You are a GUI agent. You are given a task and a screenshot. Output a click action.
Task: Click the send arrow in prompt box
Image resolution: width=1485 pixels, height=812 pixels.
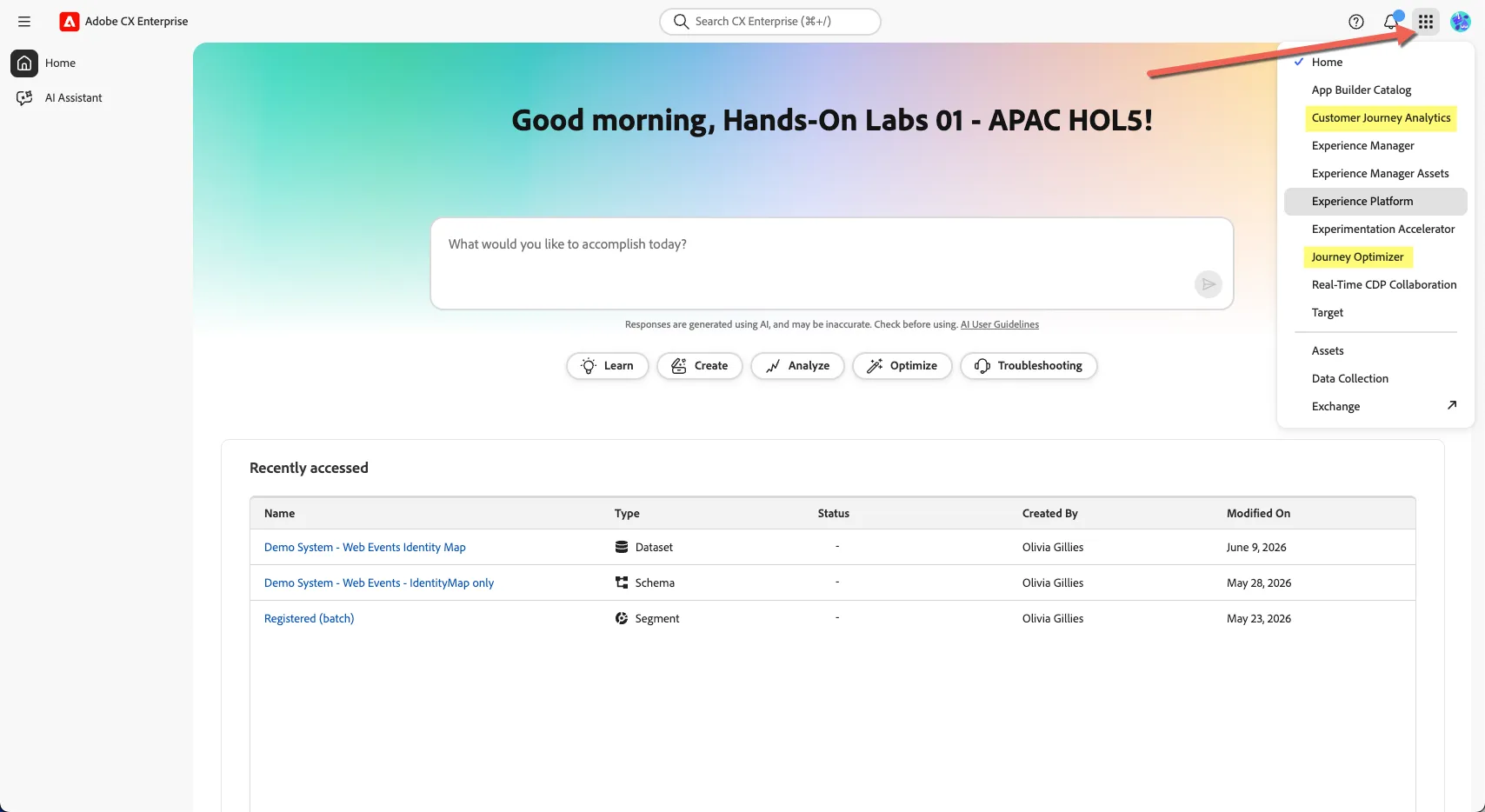point(1209,284)
